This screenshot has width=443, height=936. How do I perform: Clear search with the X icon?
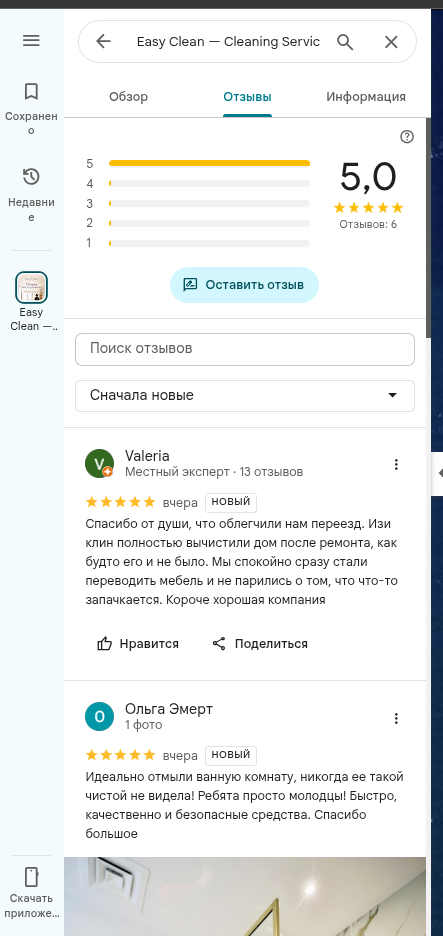click(391, 42)
